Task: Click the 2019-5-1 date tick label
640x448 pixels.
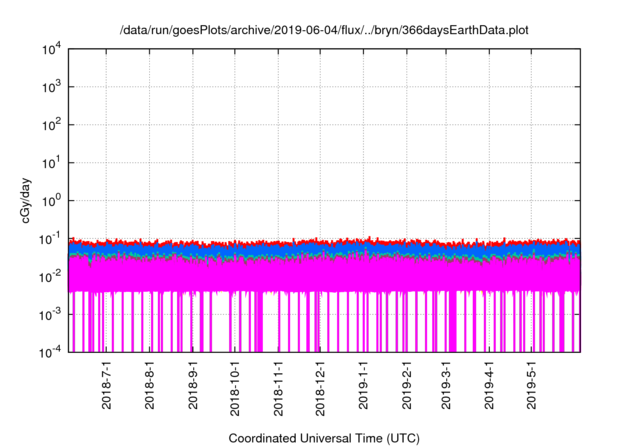Action: click(x=531, y=384)
